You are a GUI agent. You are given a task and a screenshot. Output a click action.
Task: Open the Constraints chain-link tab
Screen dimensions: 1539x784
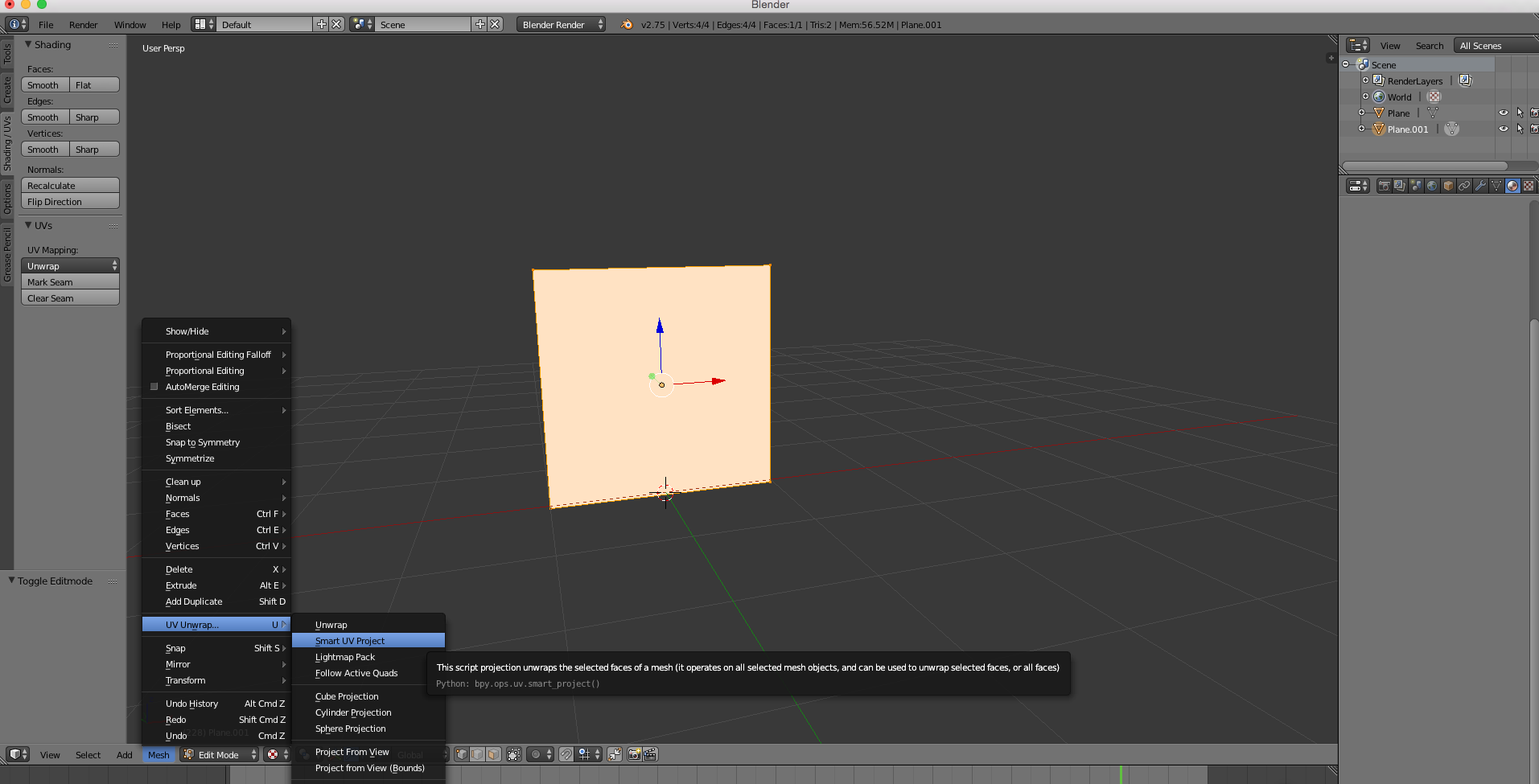pyautogui.click(x=1464, y=186)
